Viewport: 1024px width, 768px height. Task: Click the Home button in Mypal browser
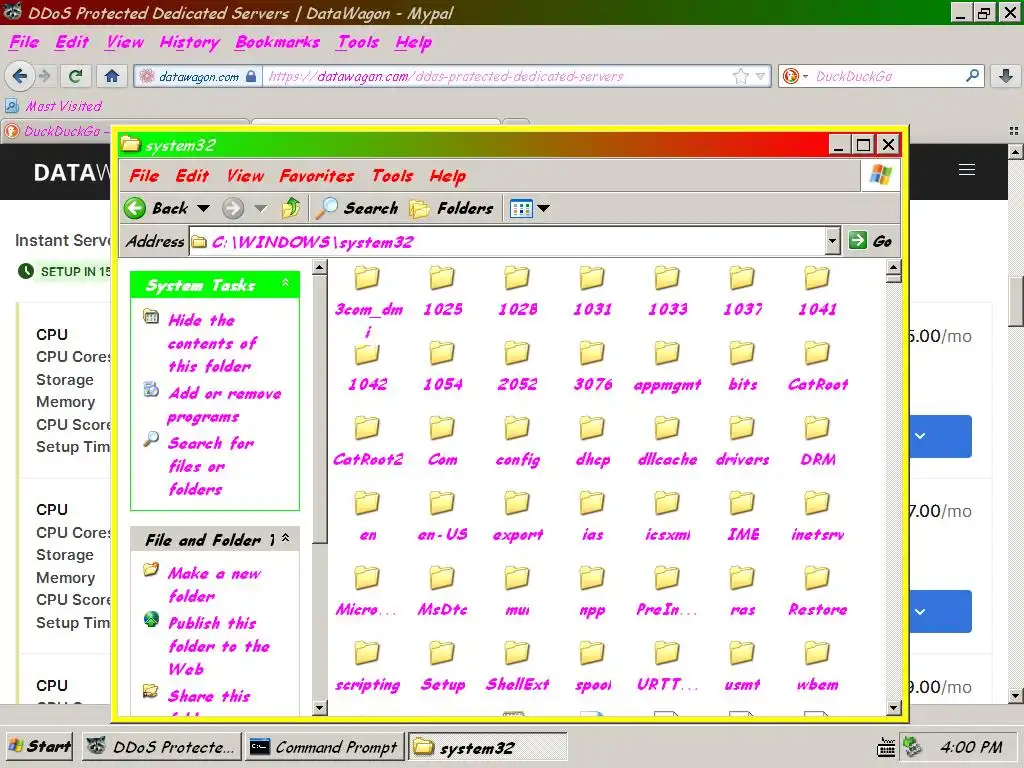click(x=112, y=76)
